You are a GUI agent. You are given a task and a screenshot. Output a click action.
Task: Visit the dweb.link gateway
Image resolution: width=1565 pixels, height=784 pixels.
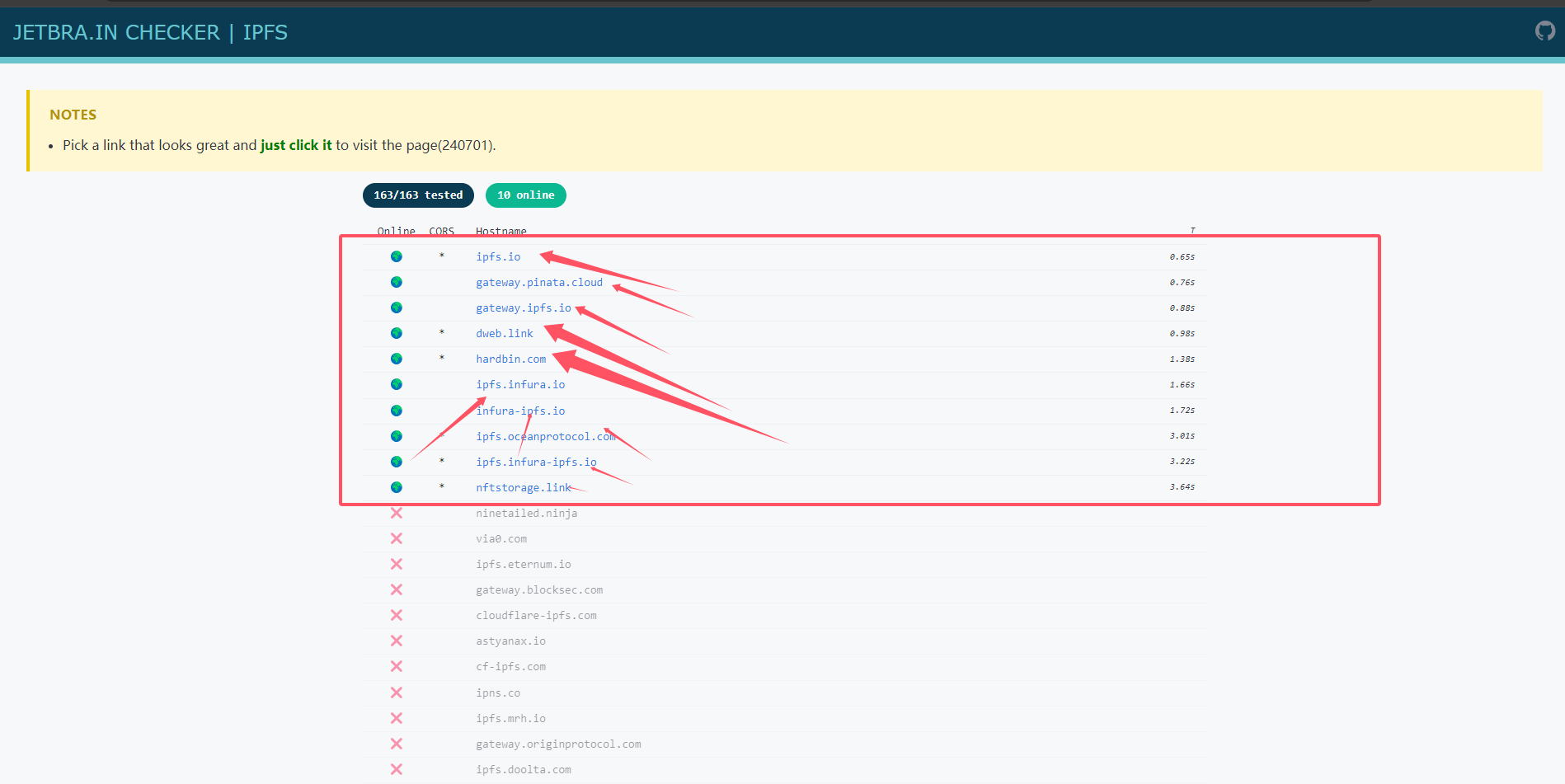(505, 333)
